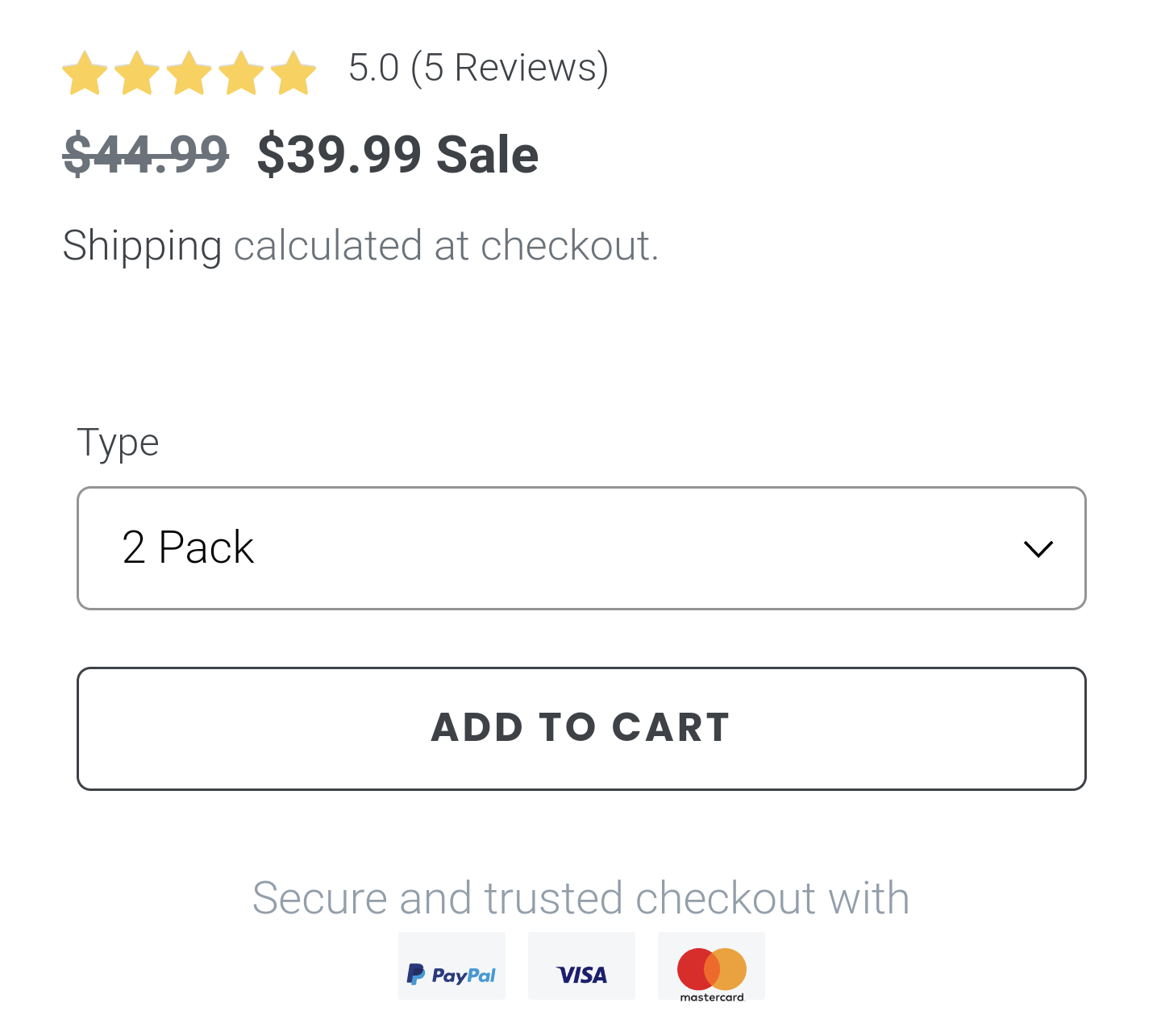
Task: Click the fourth yellow rating star
Action: click(241, 73)
